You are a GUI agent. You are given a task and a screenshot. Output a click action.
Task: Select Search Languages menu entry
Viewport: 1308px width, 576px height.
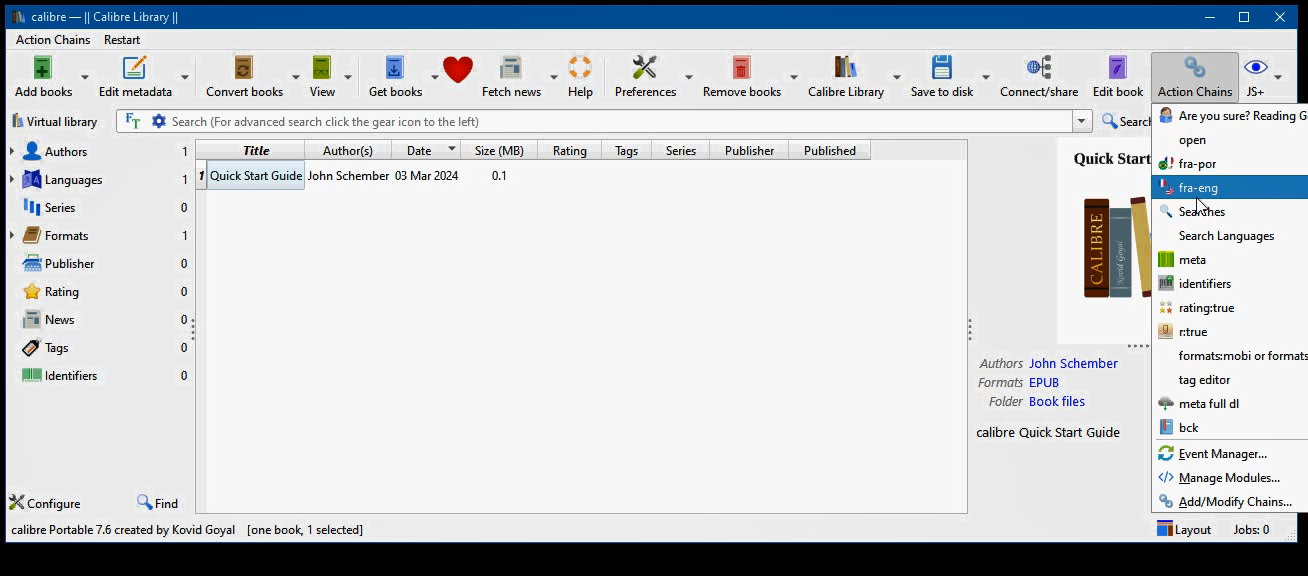click(1230, 235)
